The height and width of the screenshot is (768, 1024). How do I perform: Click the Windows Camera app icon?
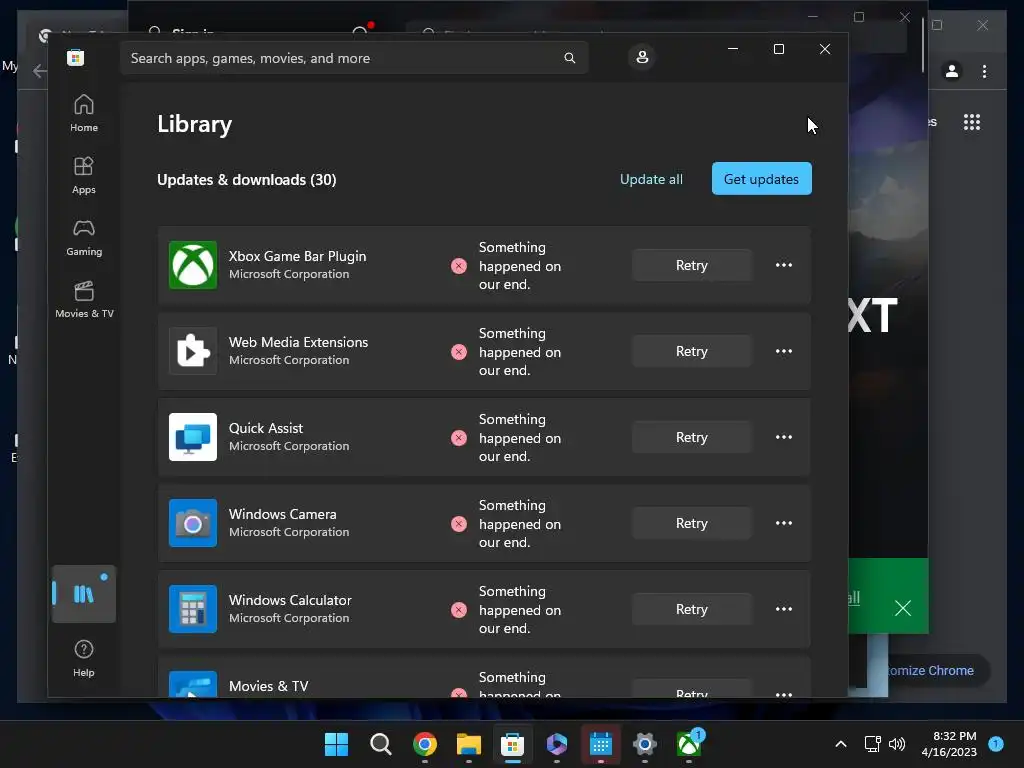point(193,523)
